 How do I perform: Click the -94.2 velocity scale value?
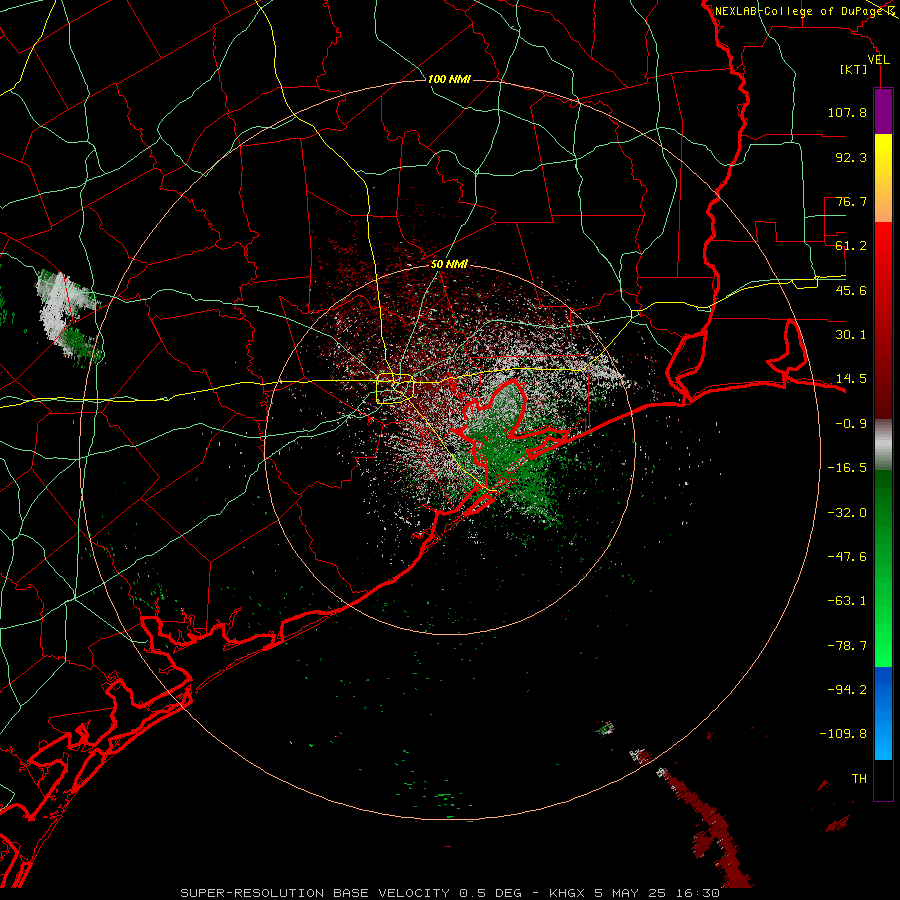(847, 689)
